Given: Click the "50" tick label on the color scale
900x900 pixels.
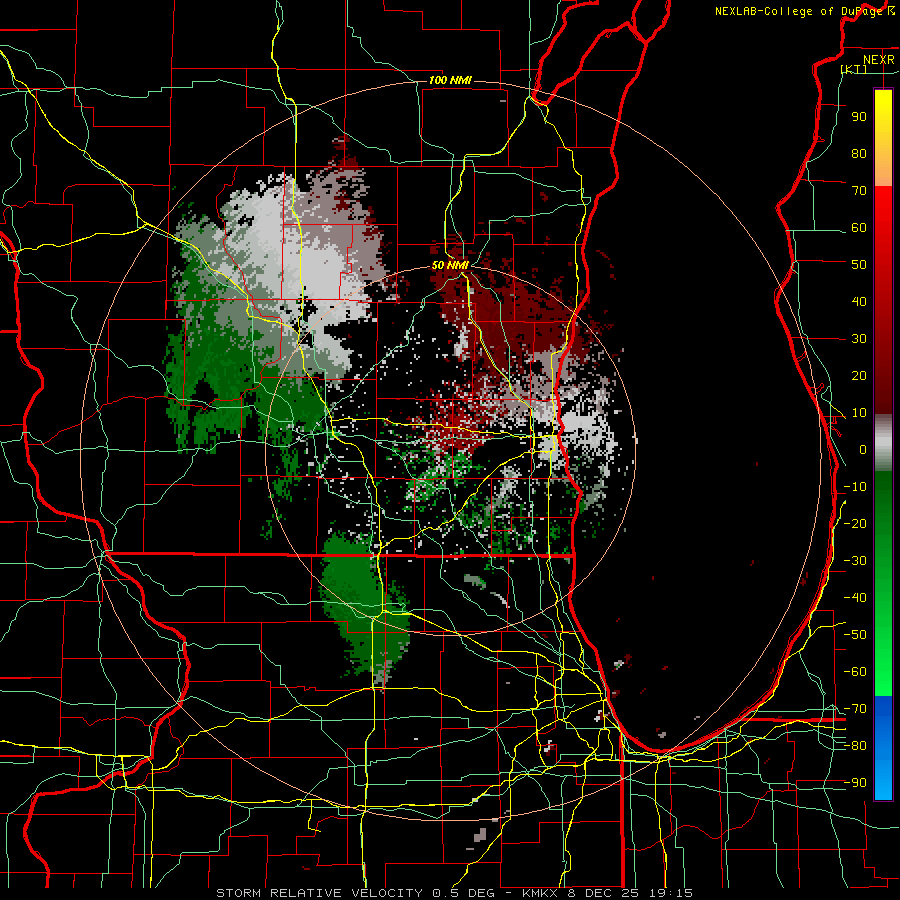Looking at the screenshot, I should [x=859, y=265].
